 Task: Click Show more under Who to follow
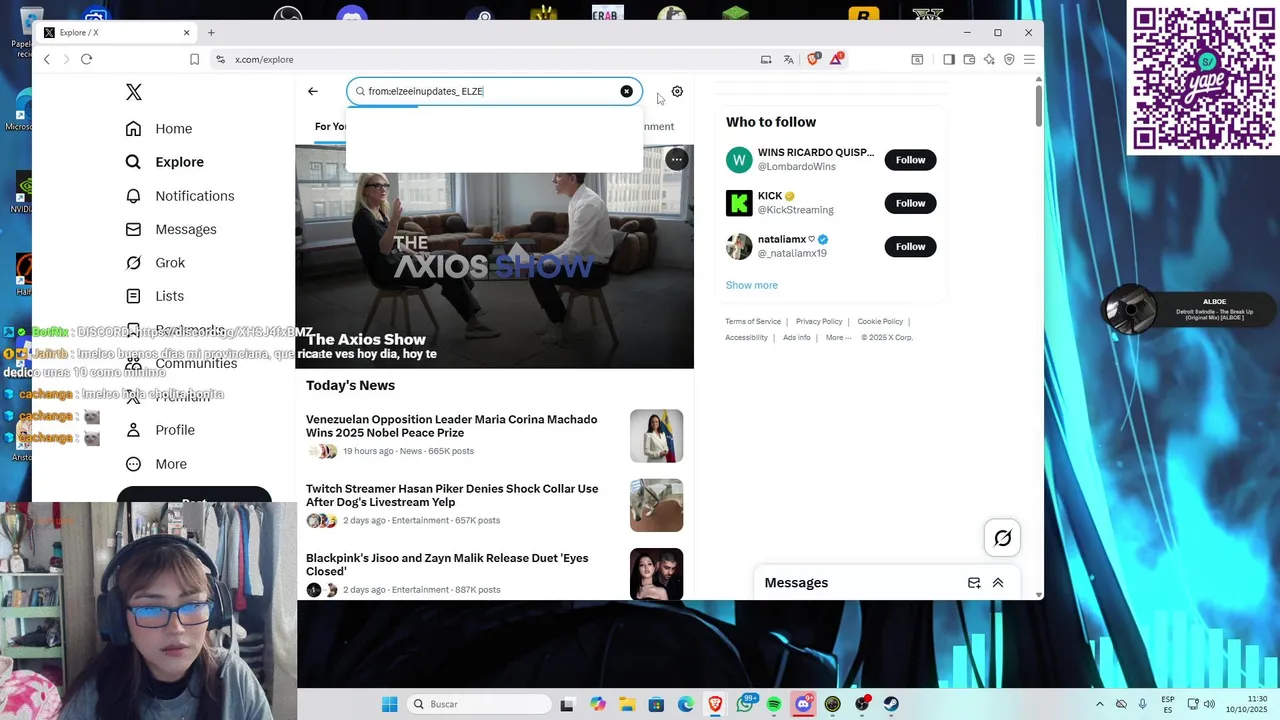(x=751, y=285)
